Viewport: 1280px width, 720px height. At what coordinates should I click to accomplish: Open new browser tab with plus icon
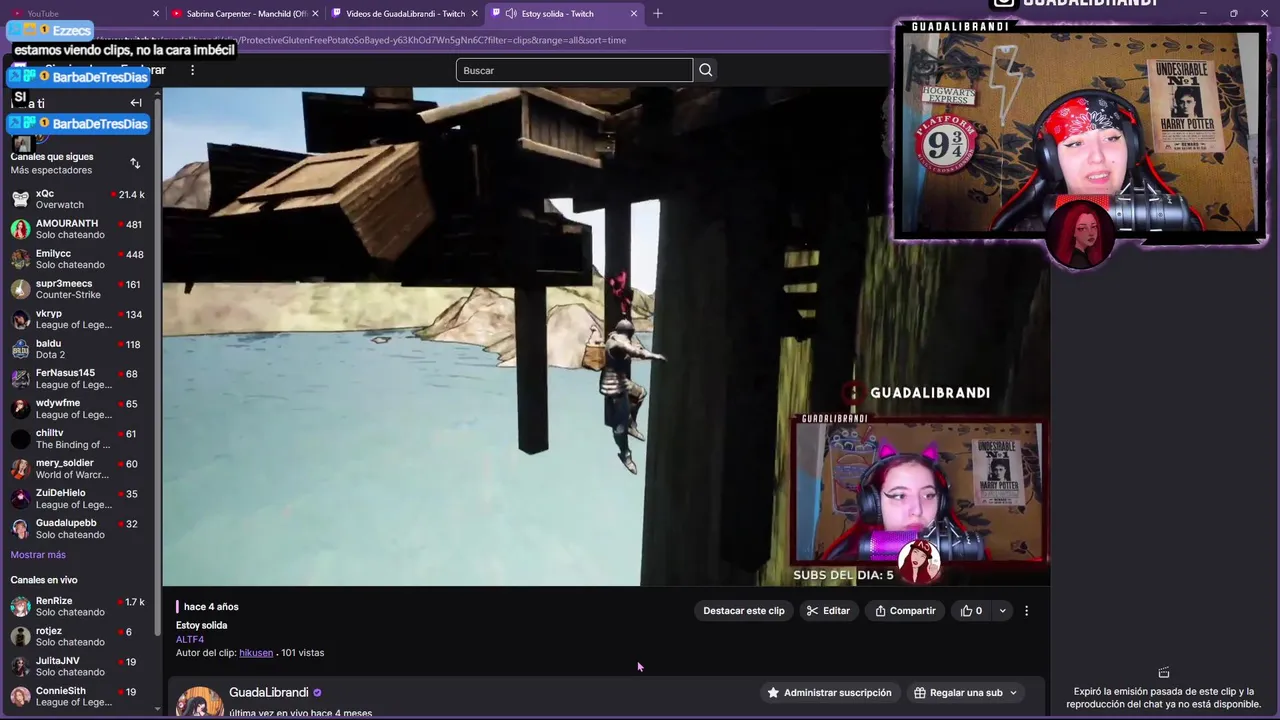tap(658, 14)
